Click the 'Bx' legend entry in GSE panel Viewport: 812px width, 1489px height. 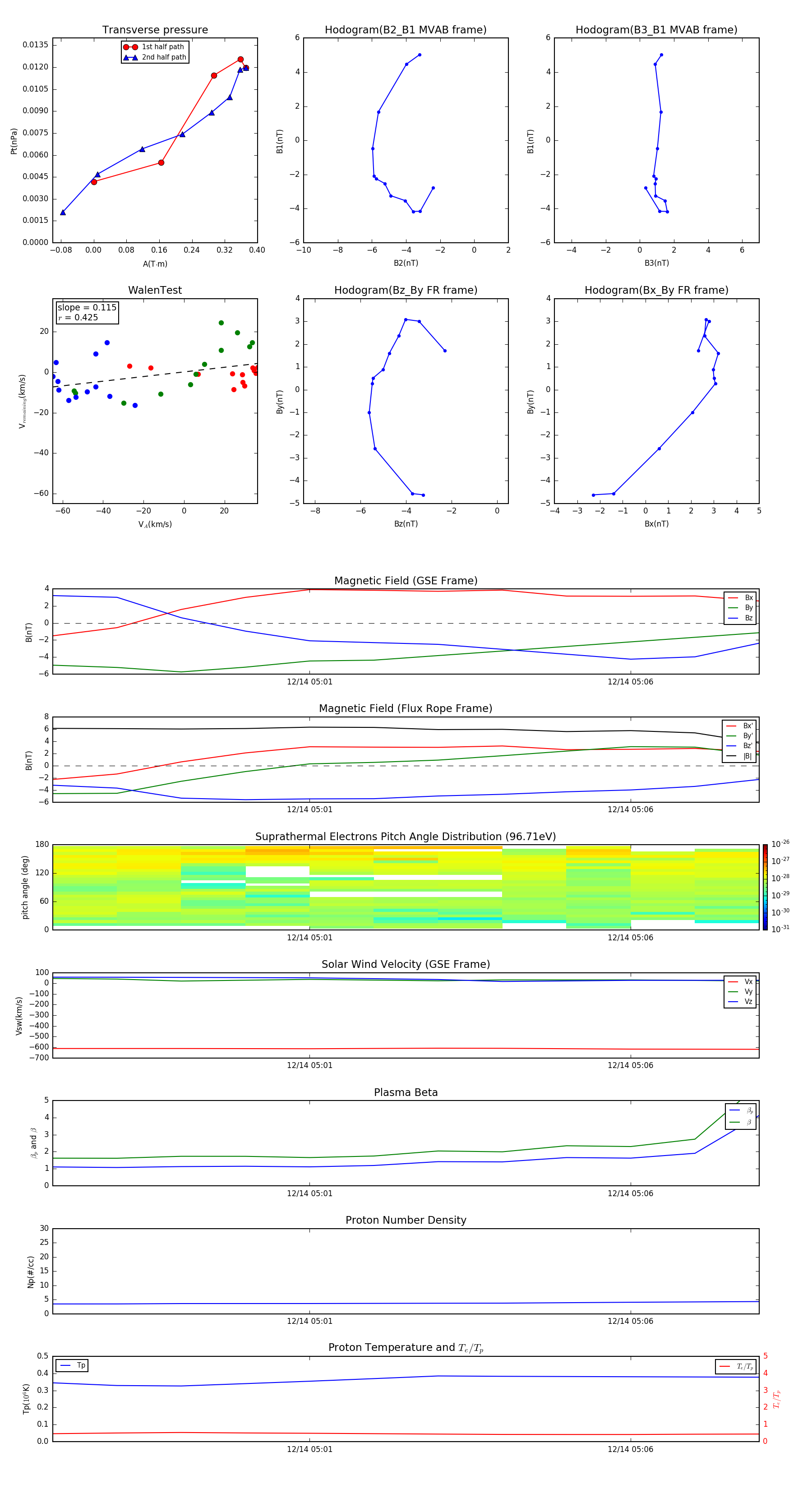tap(740, 598)
